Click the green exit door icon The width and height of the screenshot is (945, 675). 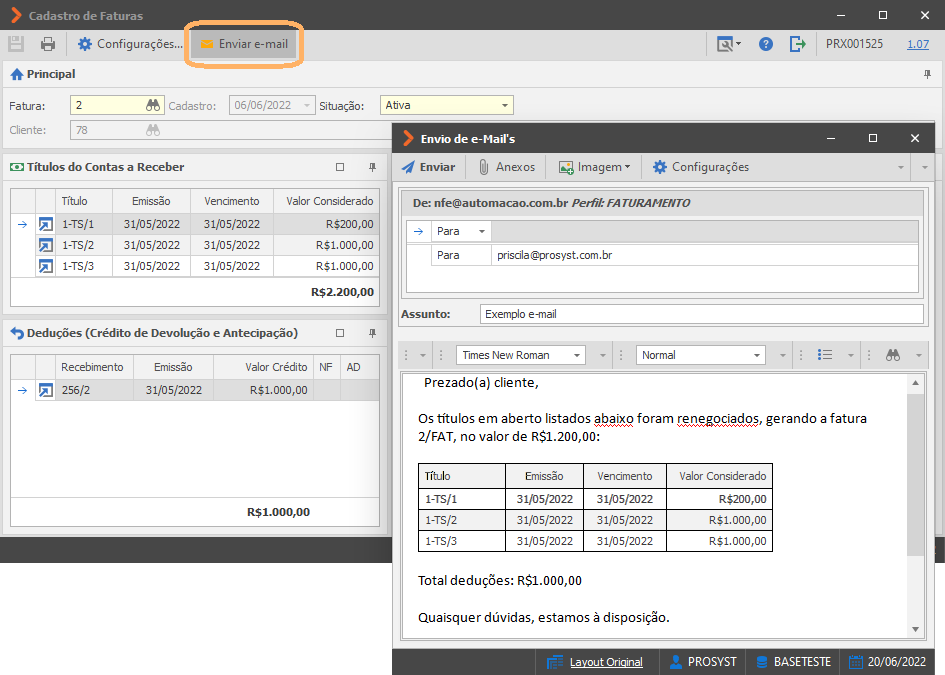(797, 44)
